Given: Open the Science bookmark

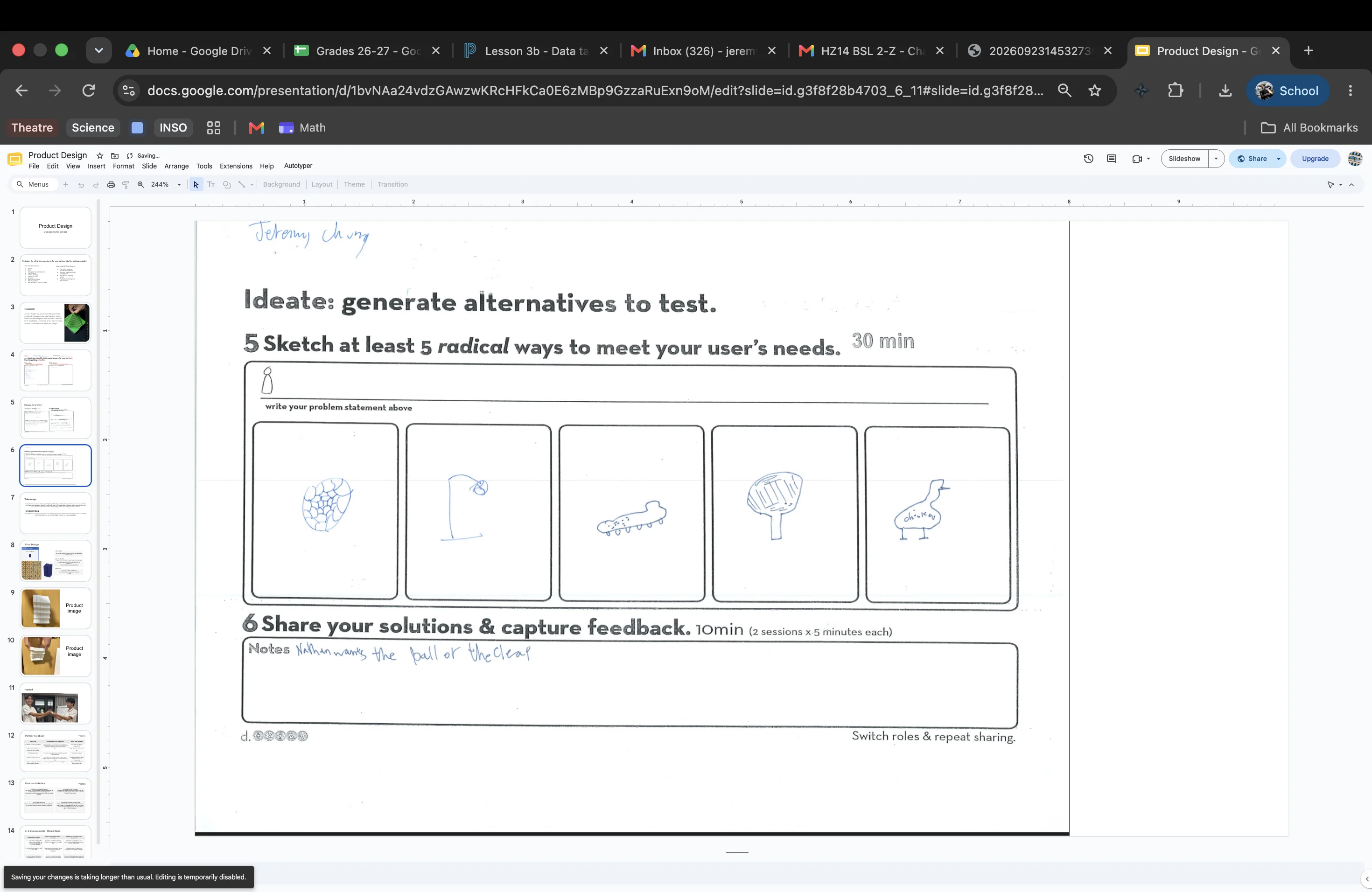Looking at the screenshot, I should [x=93, y=127].
